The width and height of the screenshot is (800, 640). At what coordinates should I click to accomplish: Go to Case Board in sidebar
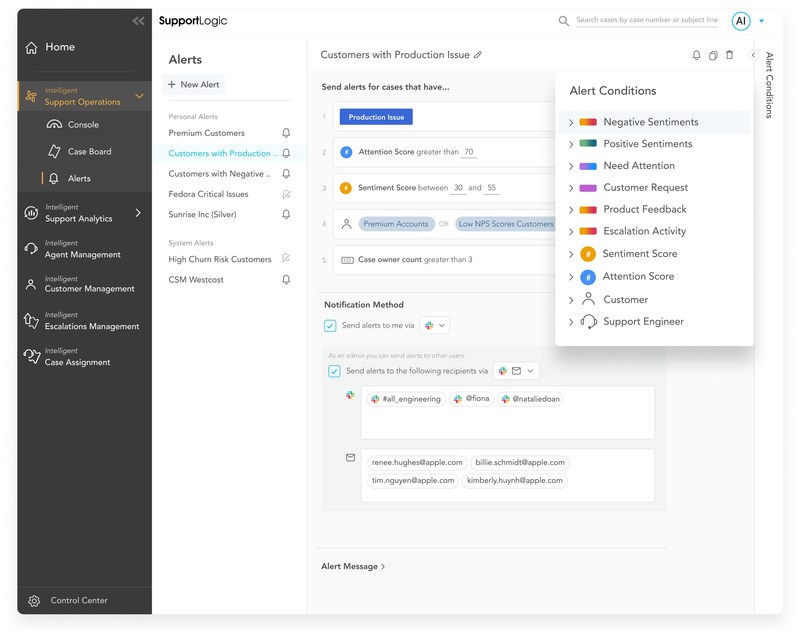coord(89,152)
